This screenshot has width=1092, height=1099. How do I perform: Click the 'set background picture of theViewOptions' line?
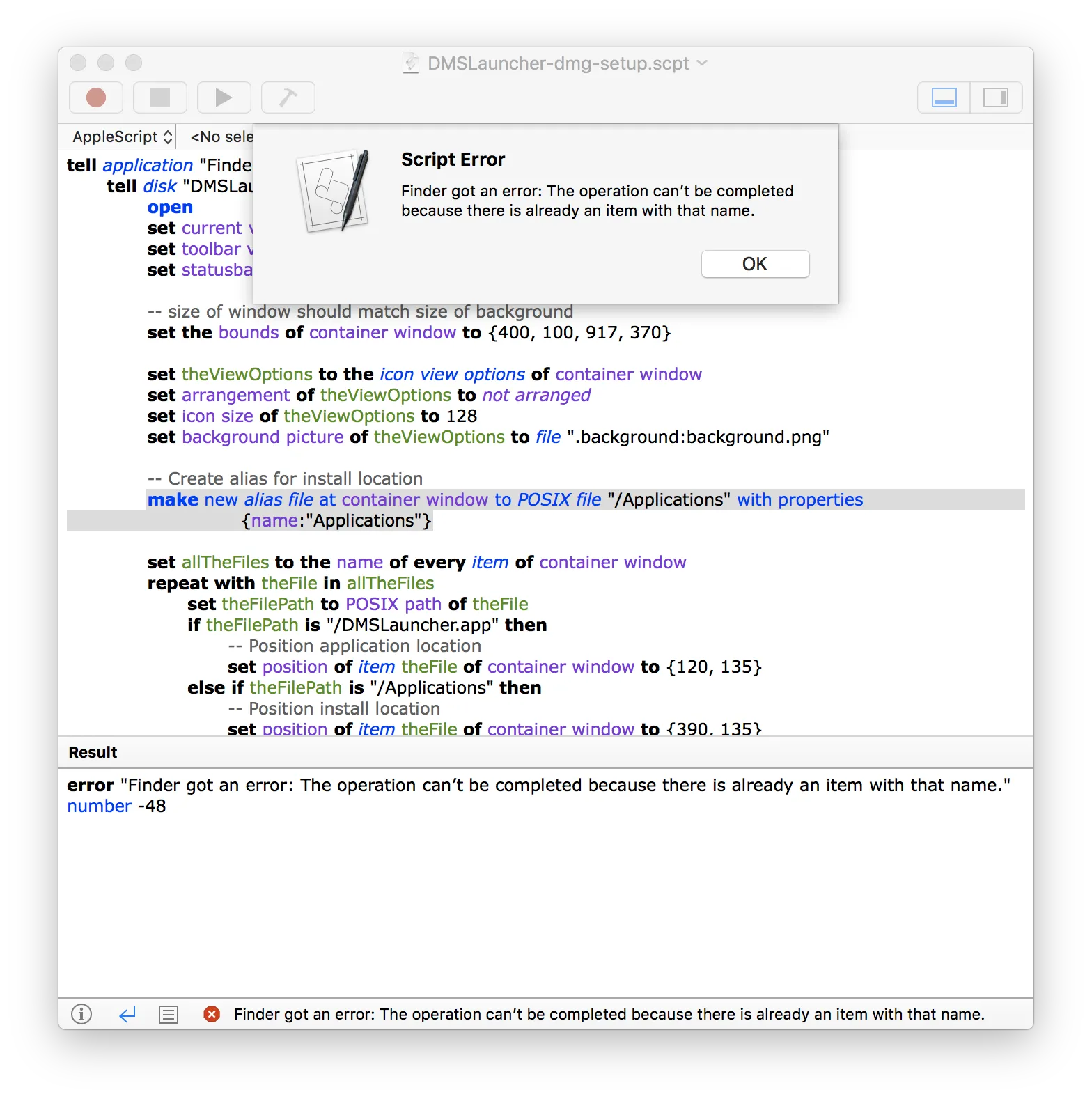pos(488,437)
